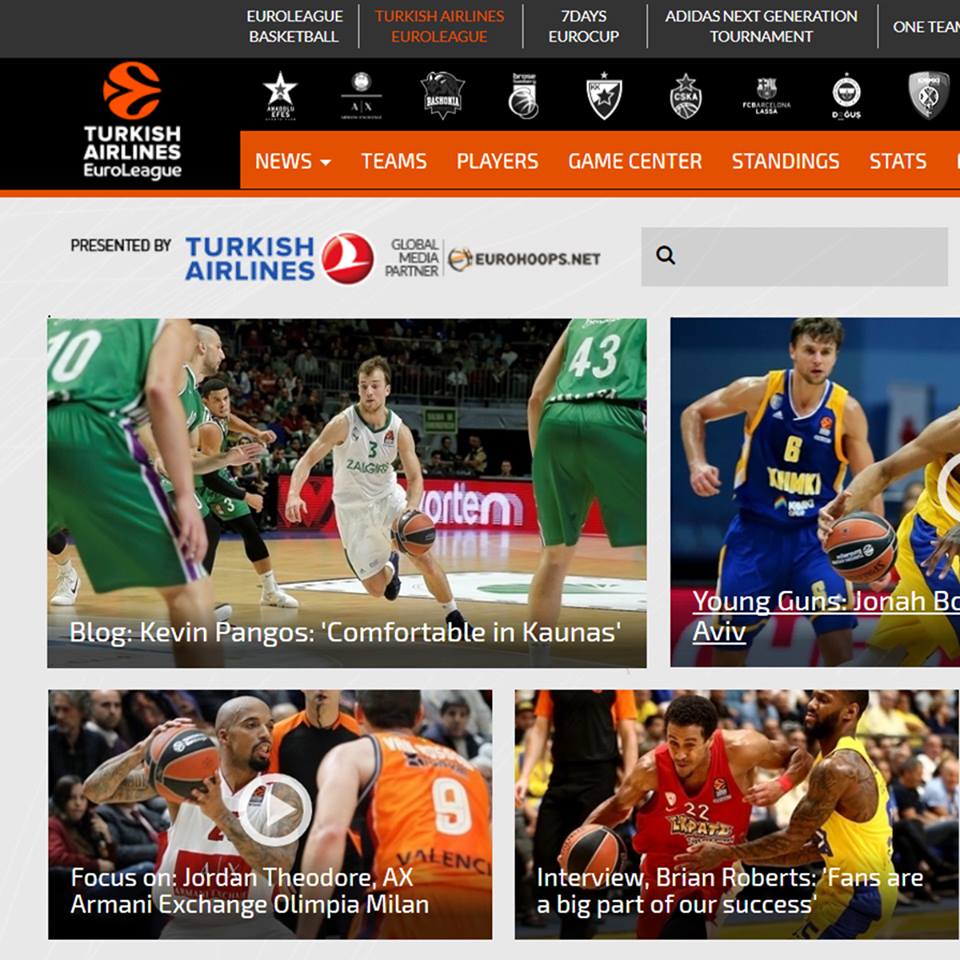Open the Players menu item

(497, 161)
